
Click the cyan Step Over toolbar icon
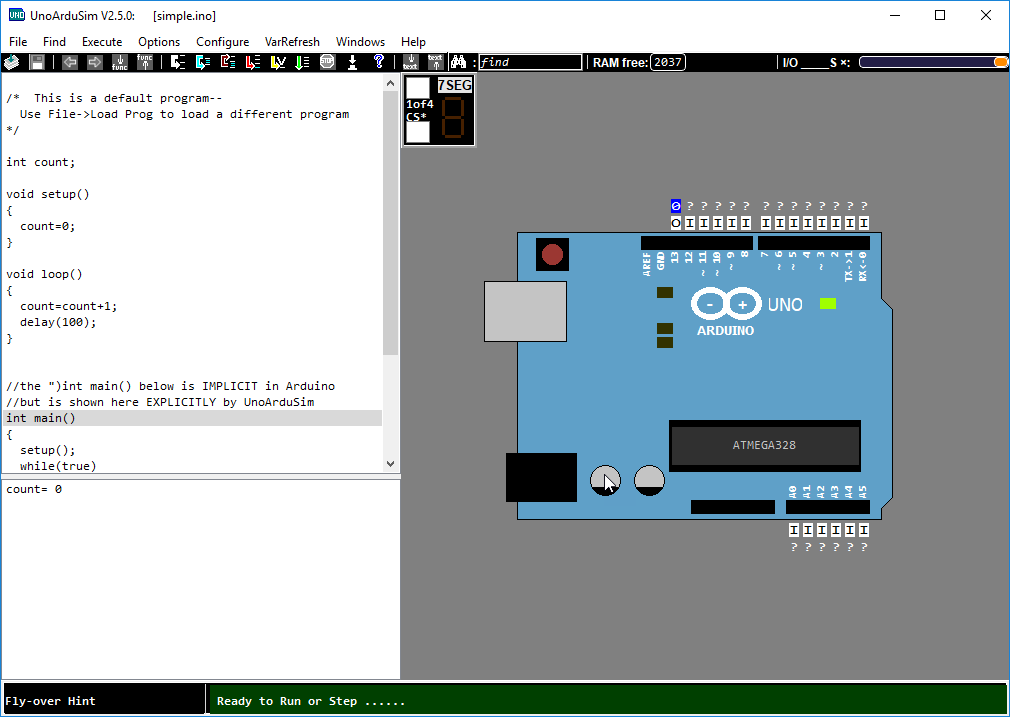click(x=203, y=62)
